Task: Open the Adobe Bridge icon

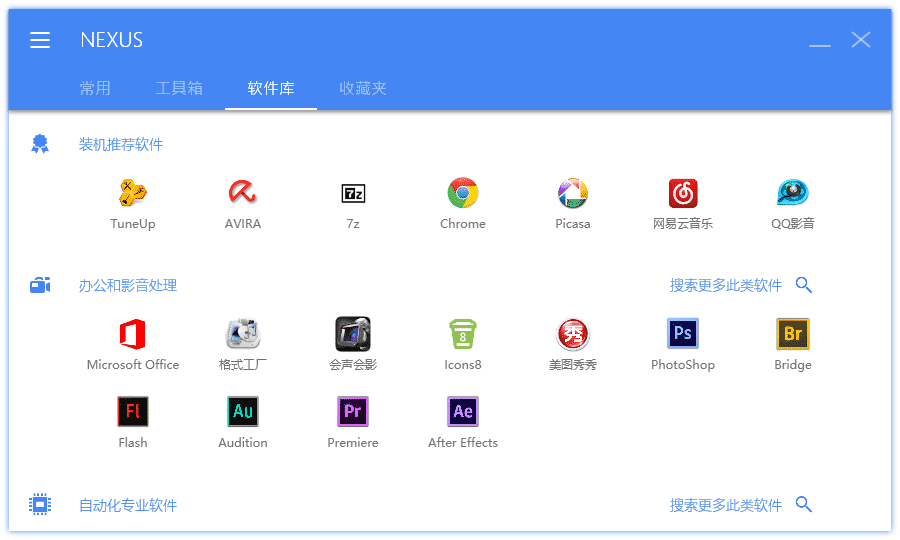Action: 793,333
